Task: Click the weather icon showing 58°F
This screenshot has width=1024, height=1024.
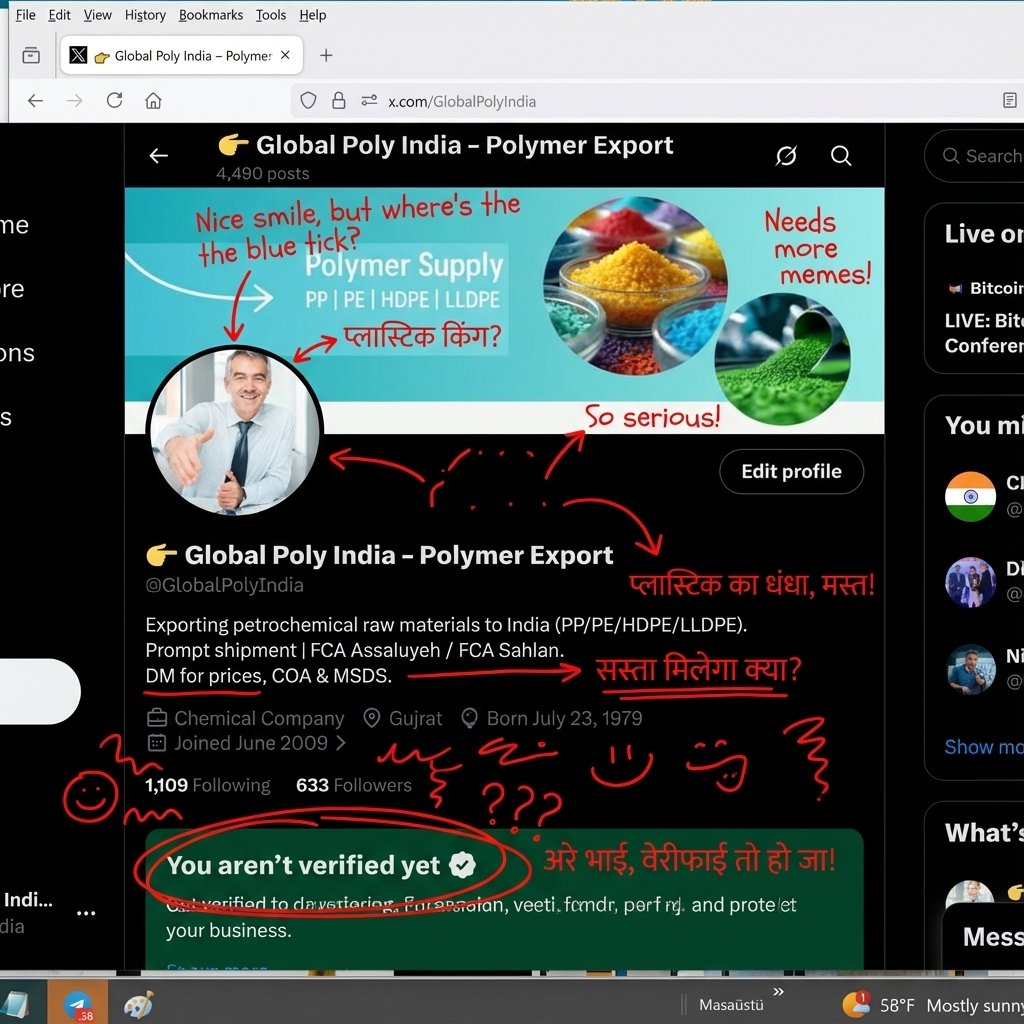Action: click(x=856, y=1005)
